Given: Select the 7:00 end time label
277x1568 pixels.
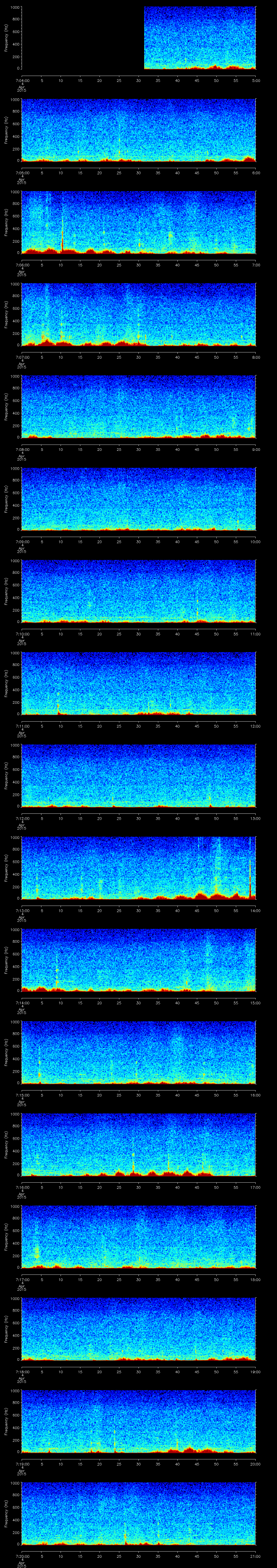Looking at the screenshot, I should click(x=256, y=265).
